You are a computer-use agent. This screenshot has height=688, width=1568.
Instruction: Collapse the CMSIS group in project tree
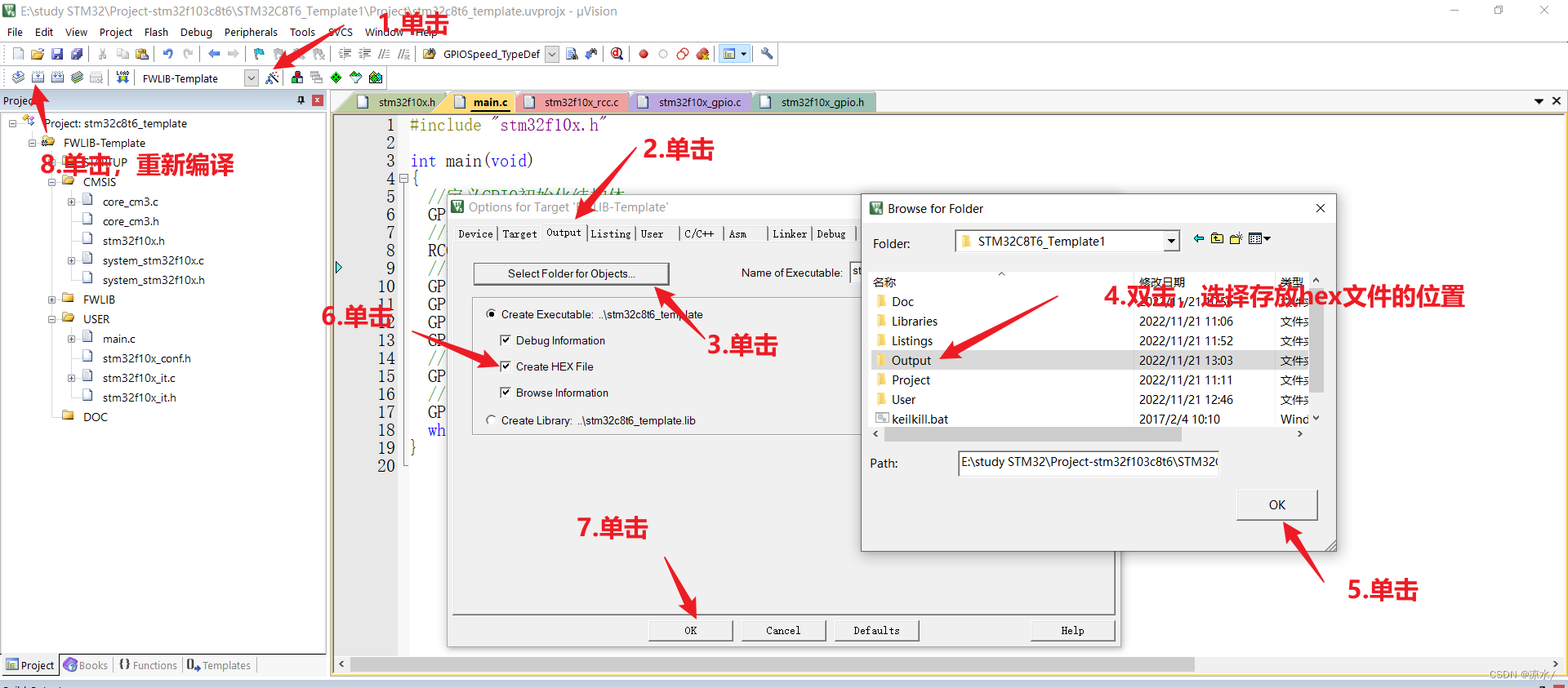click(x=52, y=182)
